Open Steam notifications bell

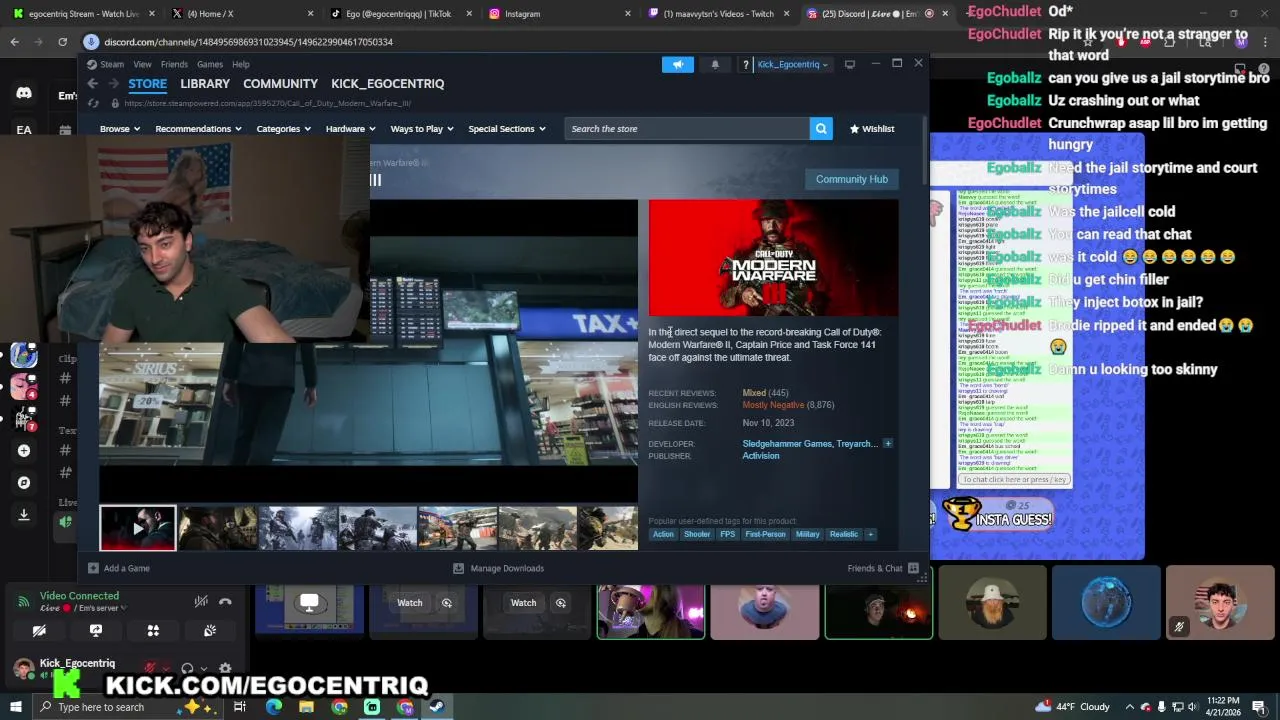tap(715, 64)
